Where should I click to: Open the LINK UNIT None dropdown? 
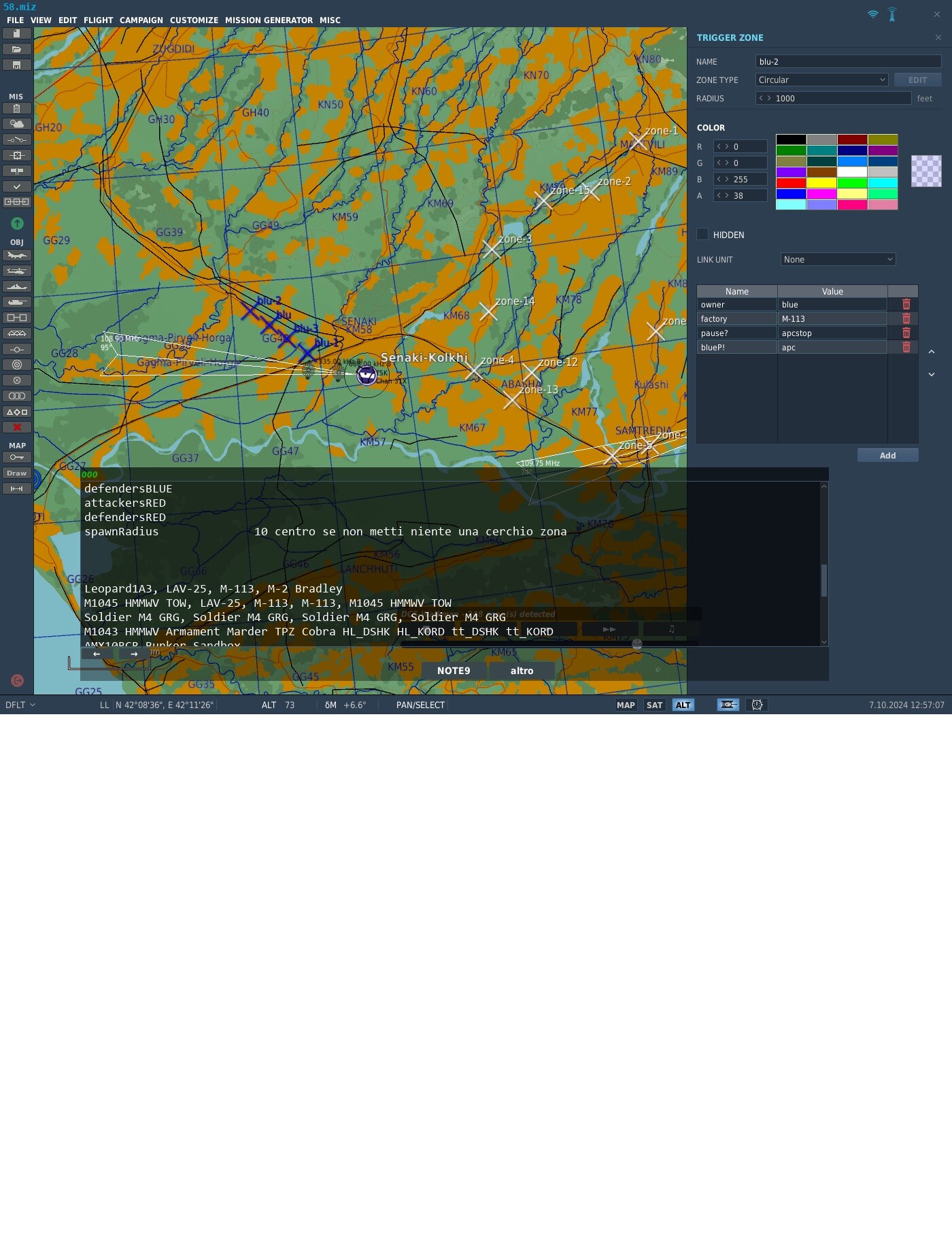(838, 259)
